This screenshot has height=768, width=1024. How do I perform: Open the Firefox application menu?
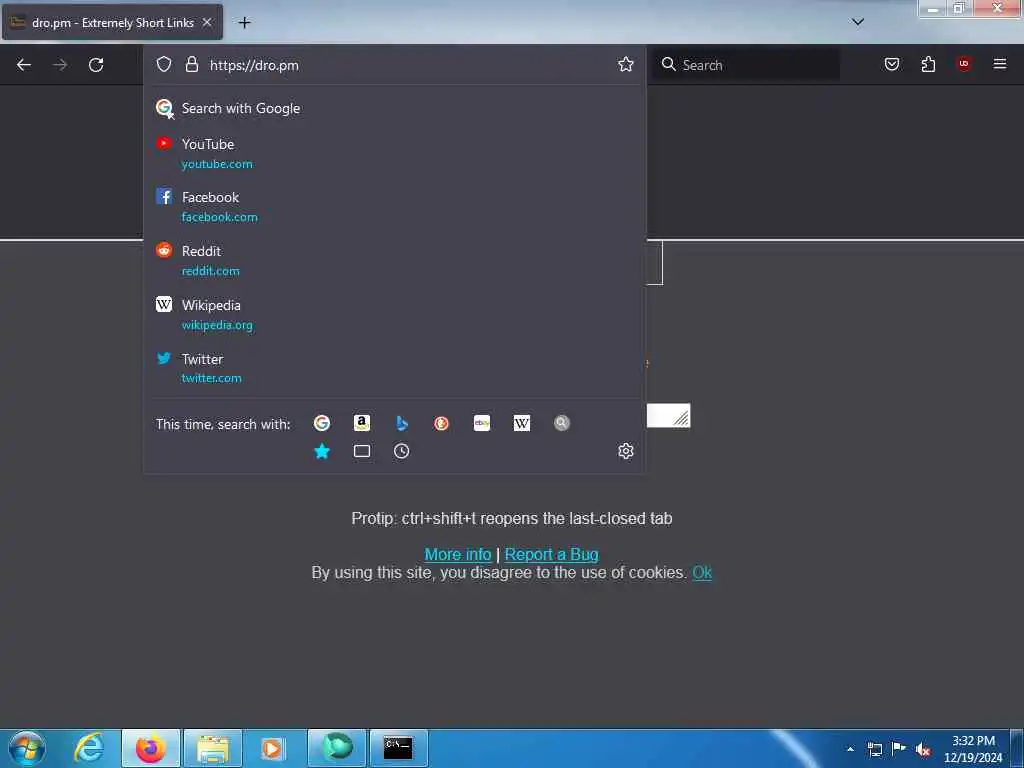coord(1000,64)
